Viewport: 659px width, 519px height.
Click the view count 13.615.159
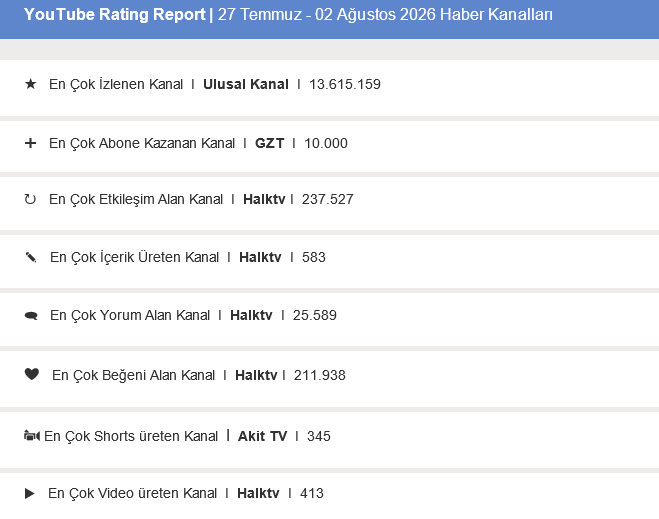coord(345,84)
